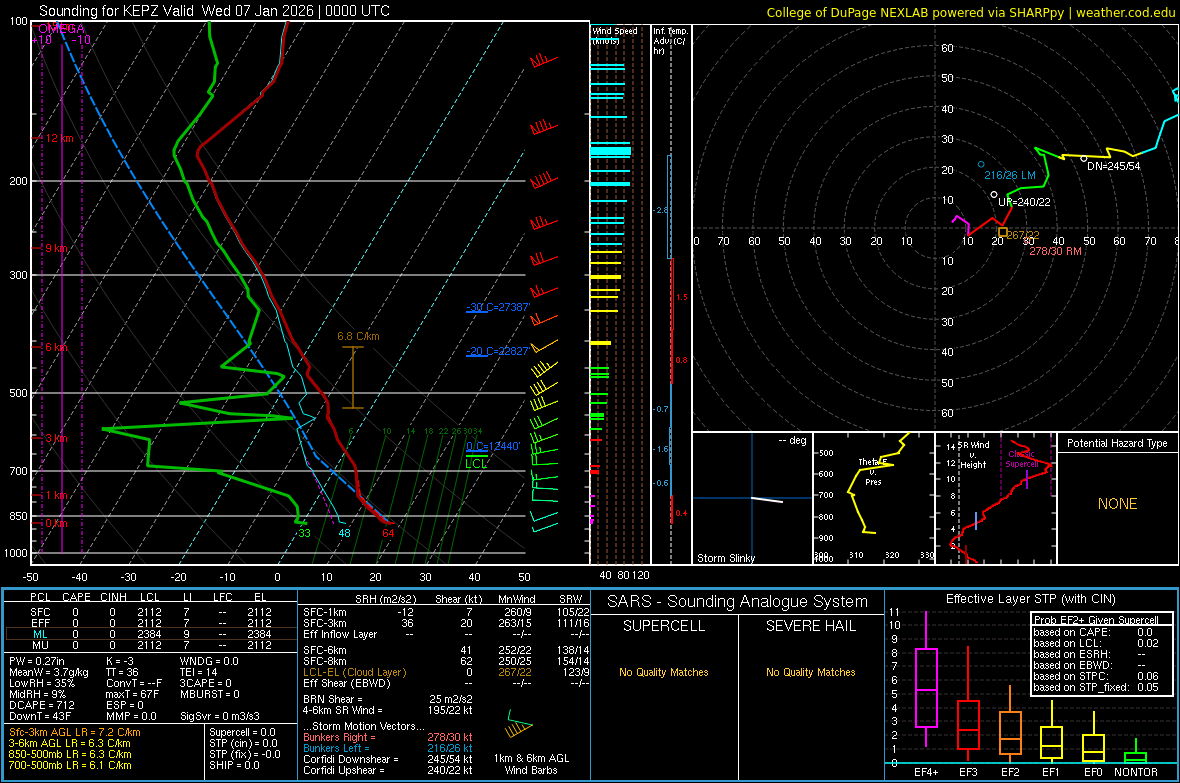The height and width of the screenshot is (783, 1180).
Task: Click the orange mean wind square on hodograph
Action: pos(1002,232)
